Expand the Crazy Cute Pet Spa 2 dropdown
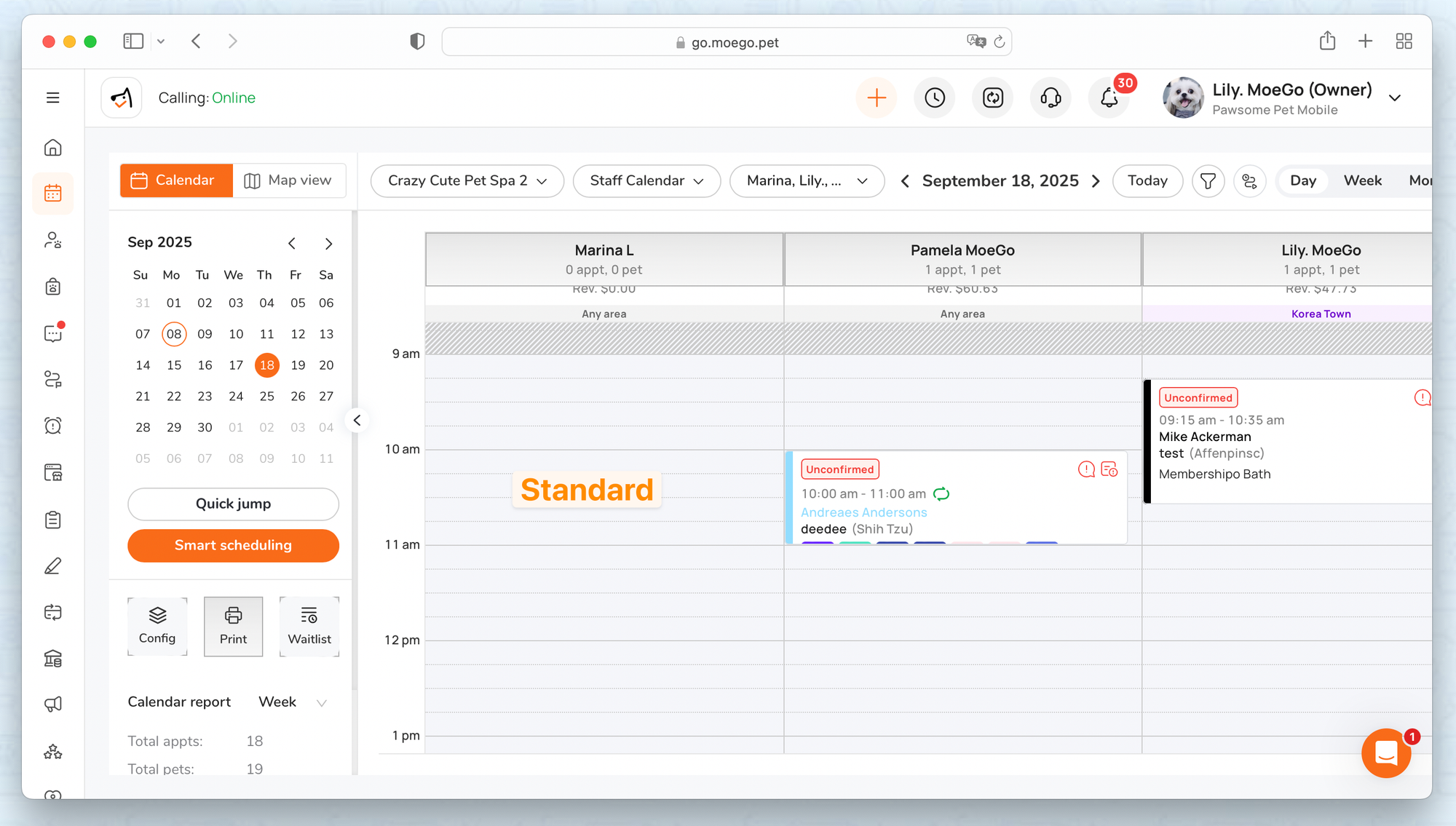 467,180
